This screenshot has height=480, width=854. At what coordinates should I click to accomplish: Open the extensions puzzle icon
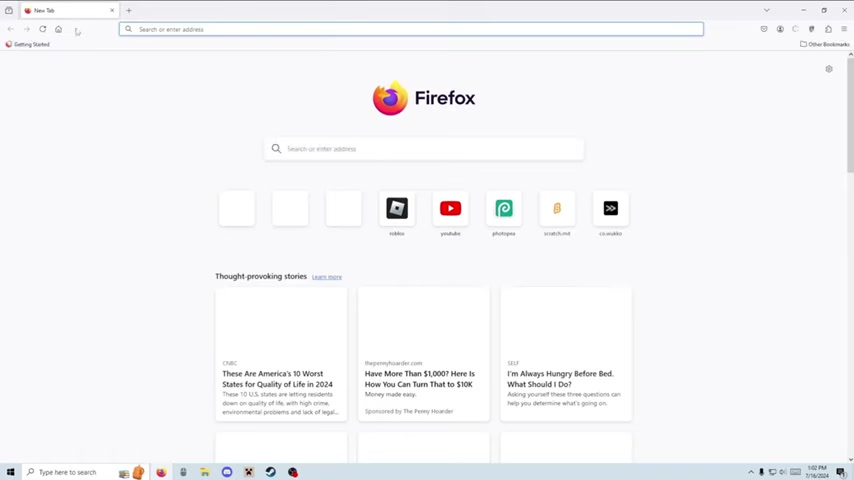pos(828,29)
